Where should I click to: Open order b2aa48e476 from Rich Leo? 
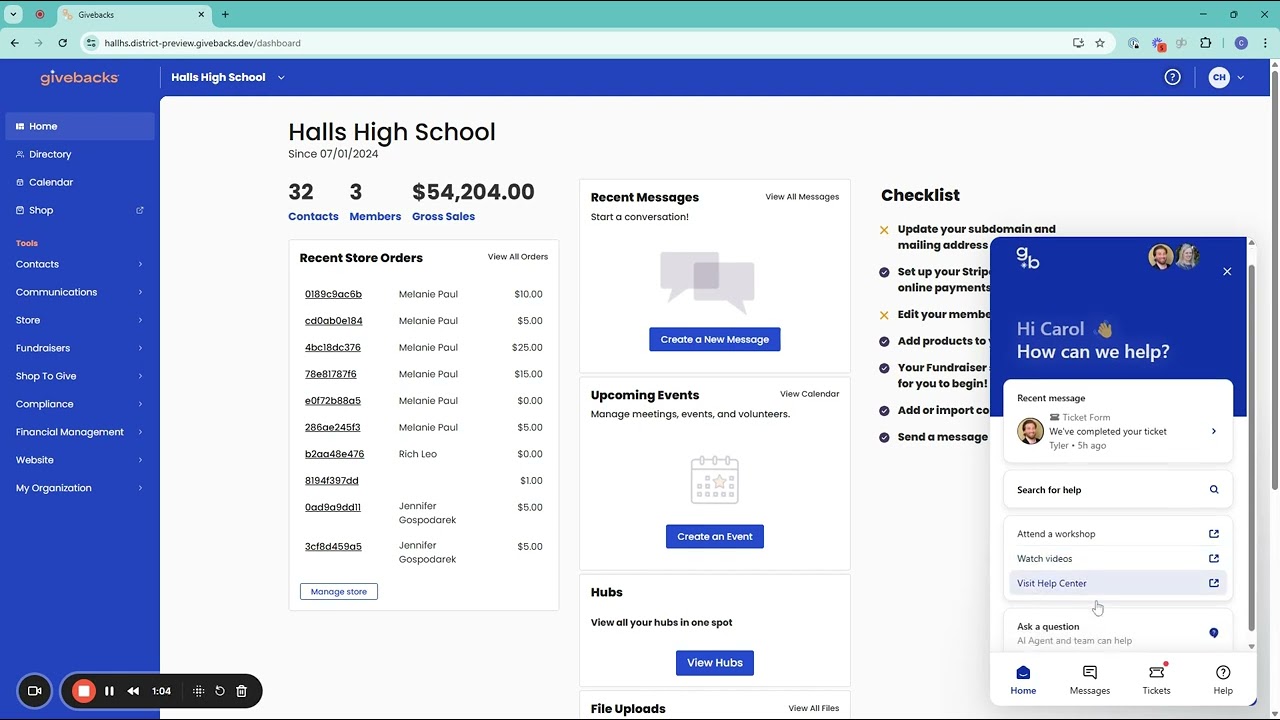pos(334,454)
